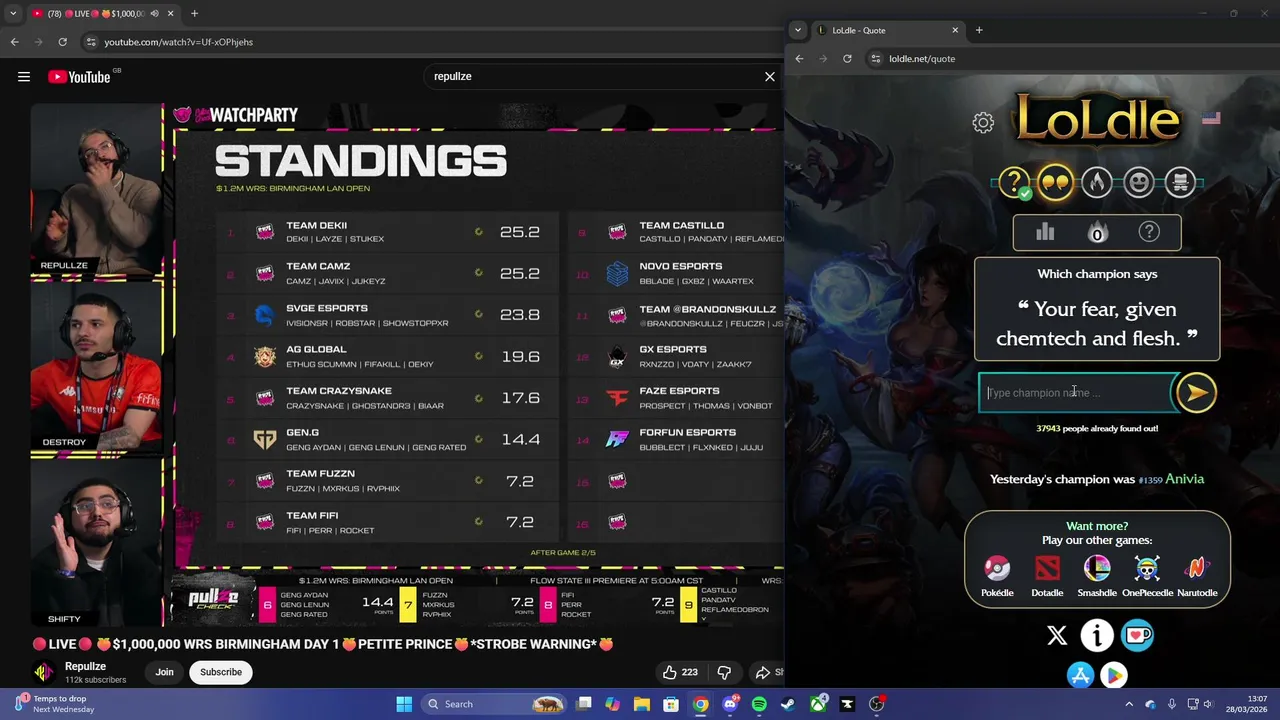The width and height of the screenshot is (1280, 720).
Task: Open the YouTube hamburger guide menu
Action: 24,77
